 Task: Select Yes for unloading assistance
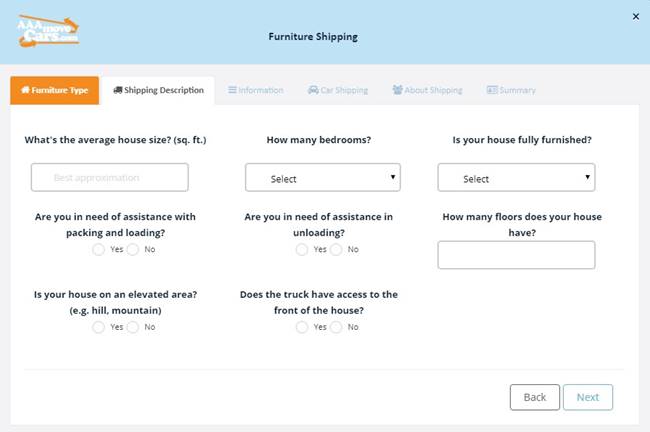point(302,249)
